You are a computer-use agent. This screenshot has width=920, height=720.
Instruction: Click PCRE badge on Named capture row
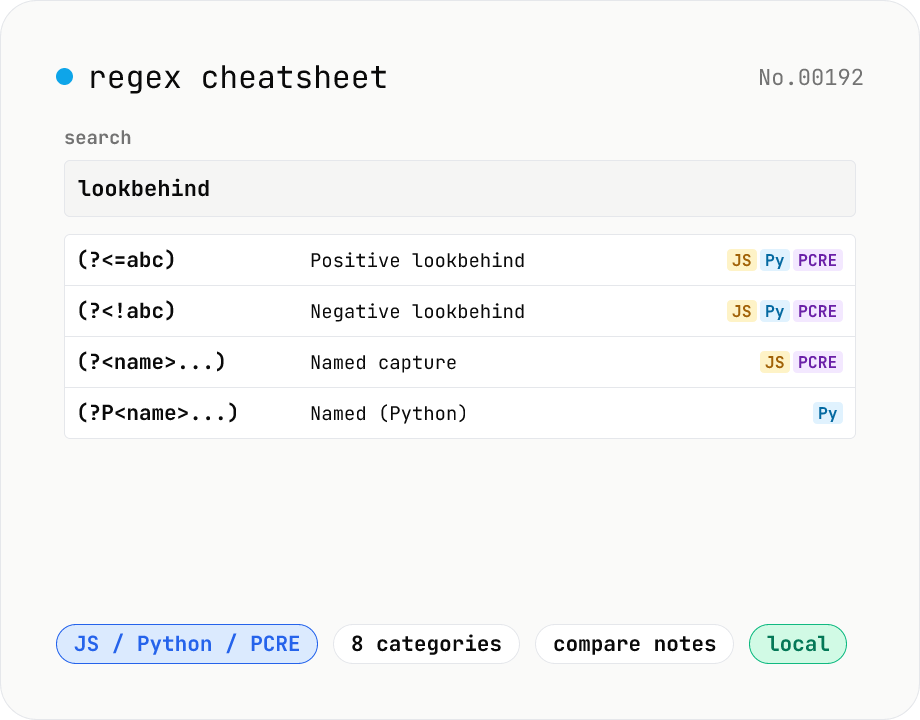coord(817,362)
